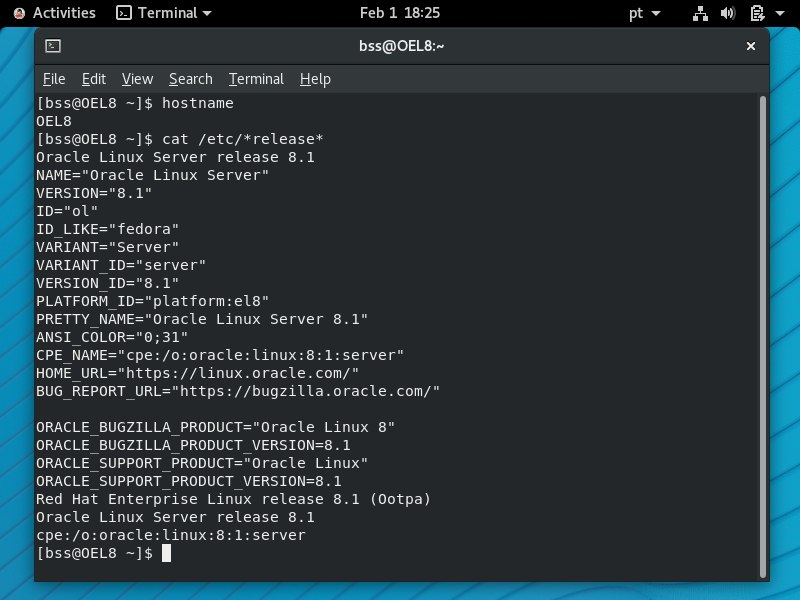This screenshot has height=600, width=800.
Task: Click the line VERSION="8.1"
Action: pyautogui.click(x=94, y=193)
